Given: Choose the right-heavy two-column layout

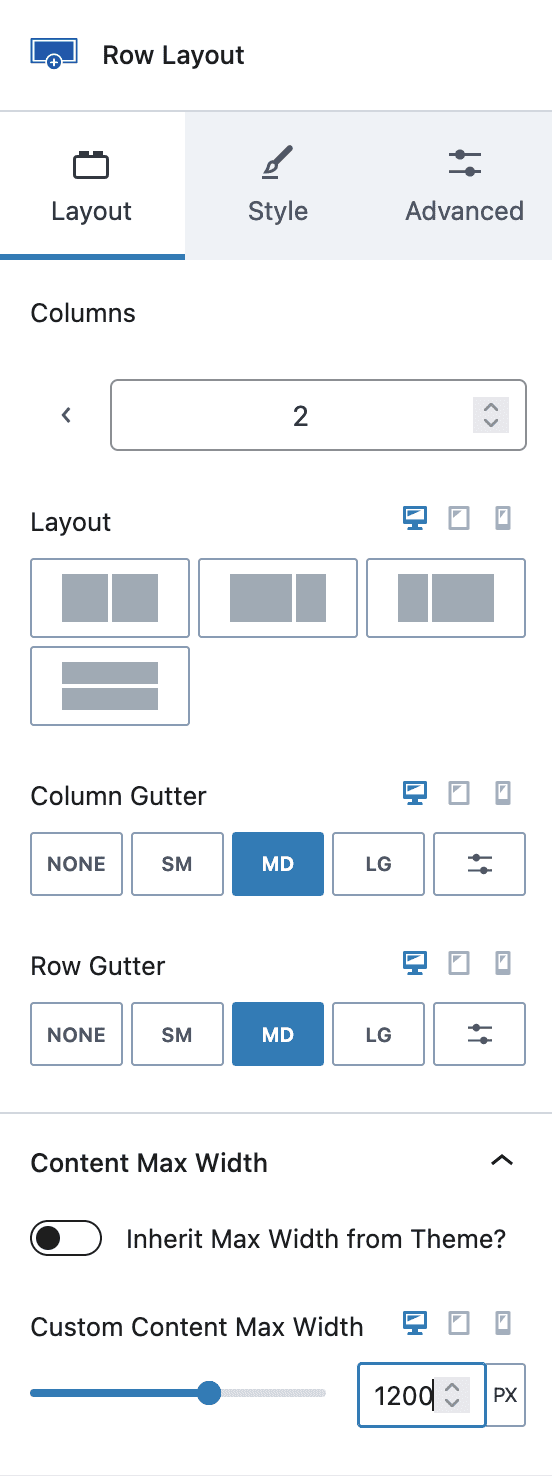Looking at the screenshot, I should tap(446, 598).
